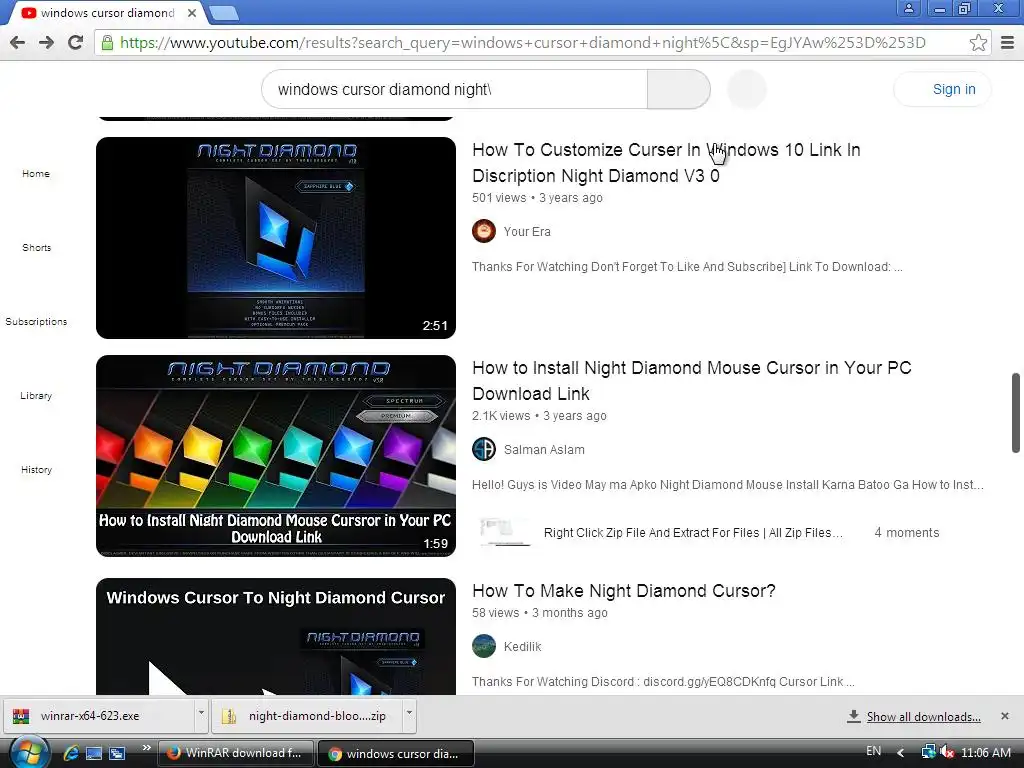The image size is (1024, 768).
Task: Open the 'Right Click Zip File And Extract' moment
Action: (x=693, y=533)
